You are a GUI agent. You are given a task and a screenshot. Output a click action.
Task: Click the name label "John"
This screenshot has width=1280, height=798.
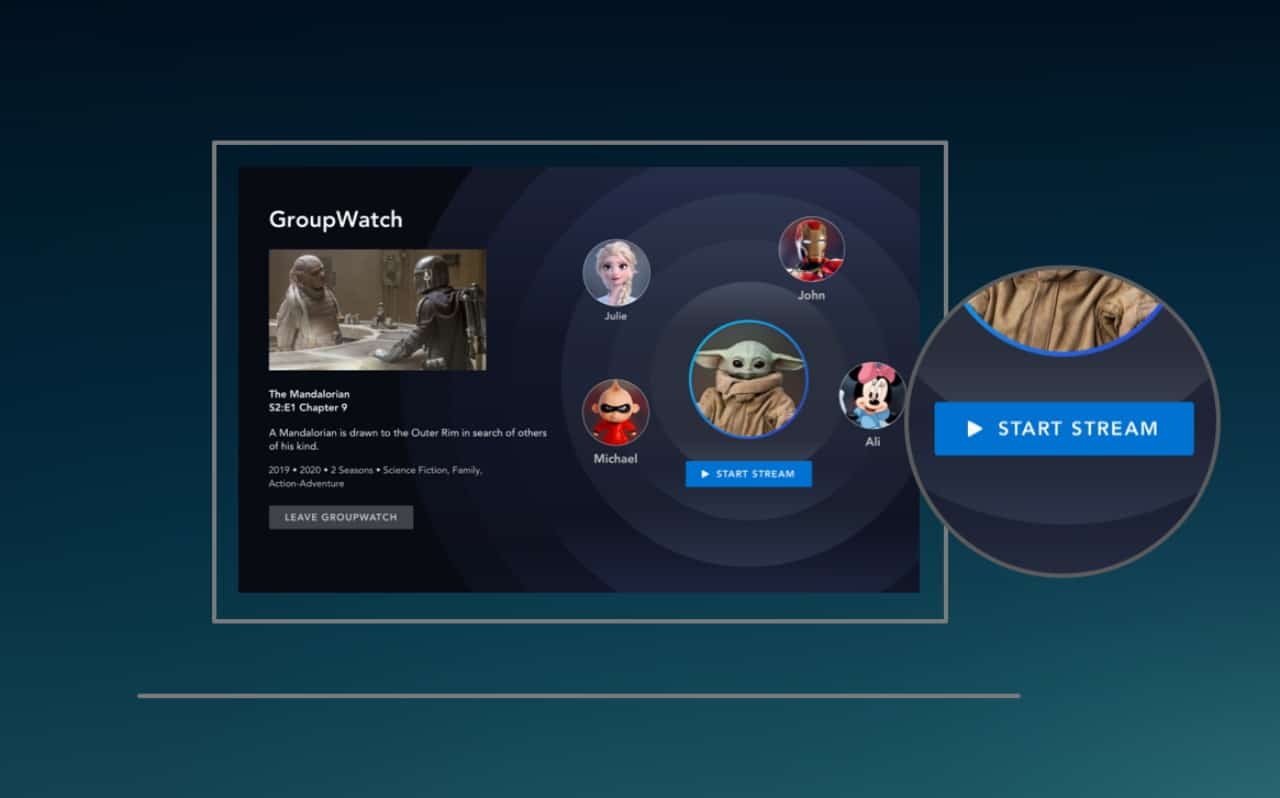coord(811,295)
